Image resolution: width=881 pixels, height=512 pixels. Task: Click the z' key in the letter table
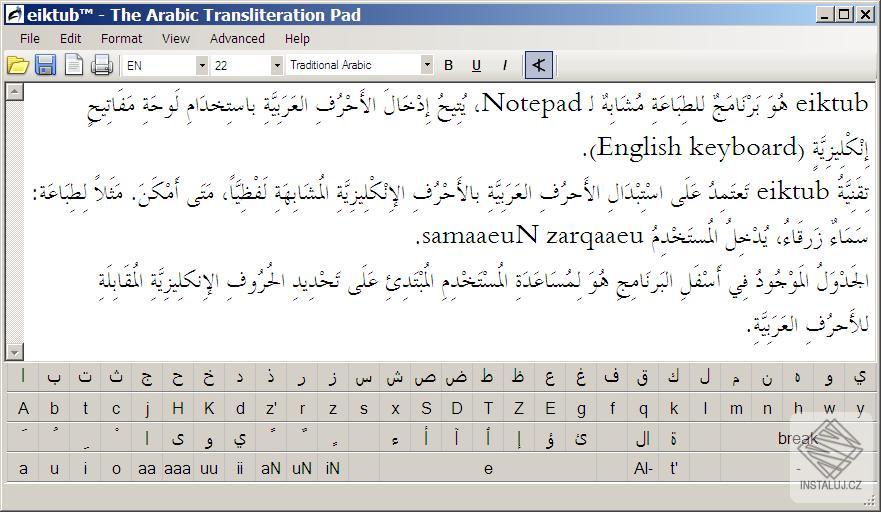(x=271, y=408)
